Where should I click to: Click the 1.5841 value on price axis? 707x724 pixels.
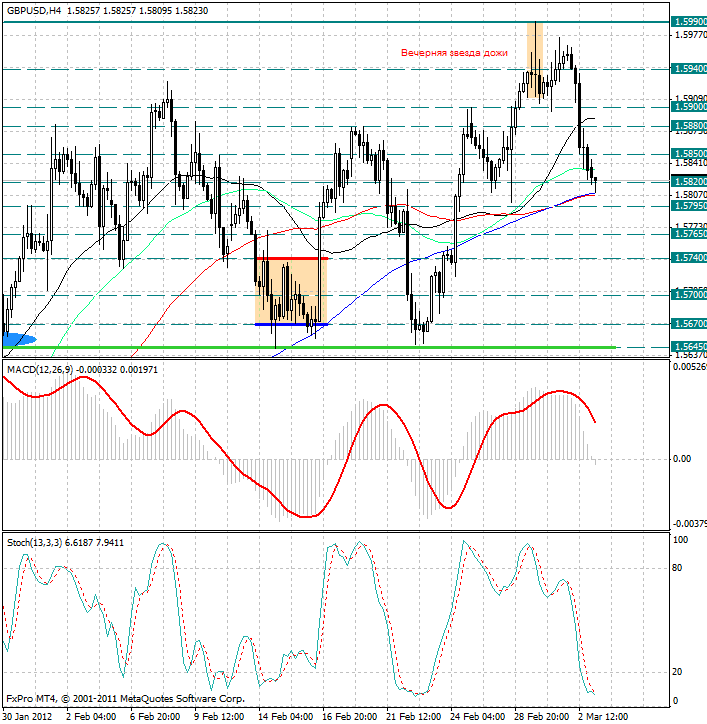click(x=690, y=163)
